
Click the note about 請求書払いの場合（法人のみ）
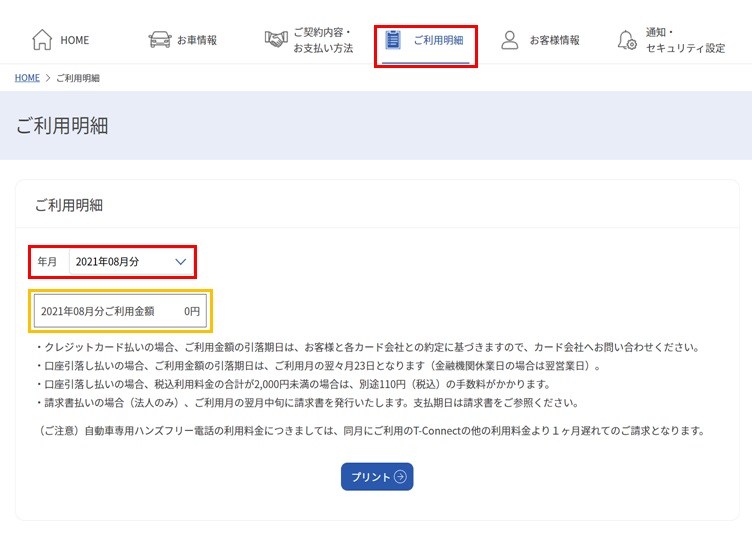coord(308,403)
